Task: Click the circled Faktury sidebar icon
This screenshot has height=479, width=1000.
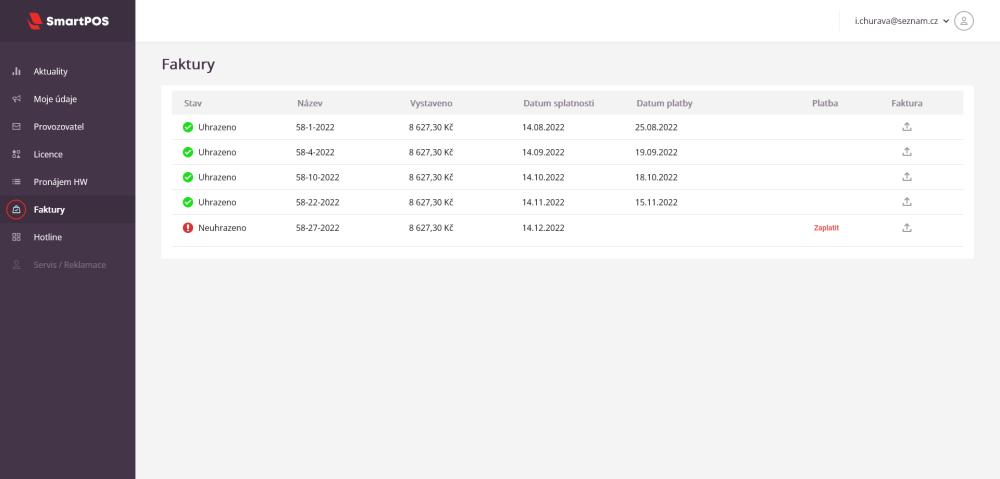Action: tap(16, 210)
